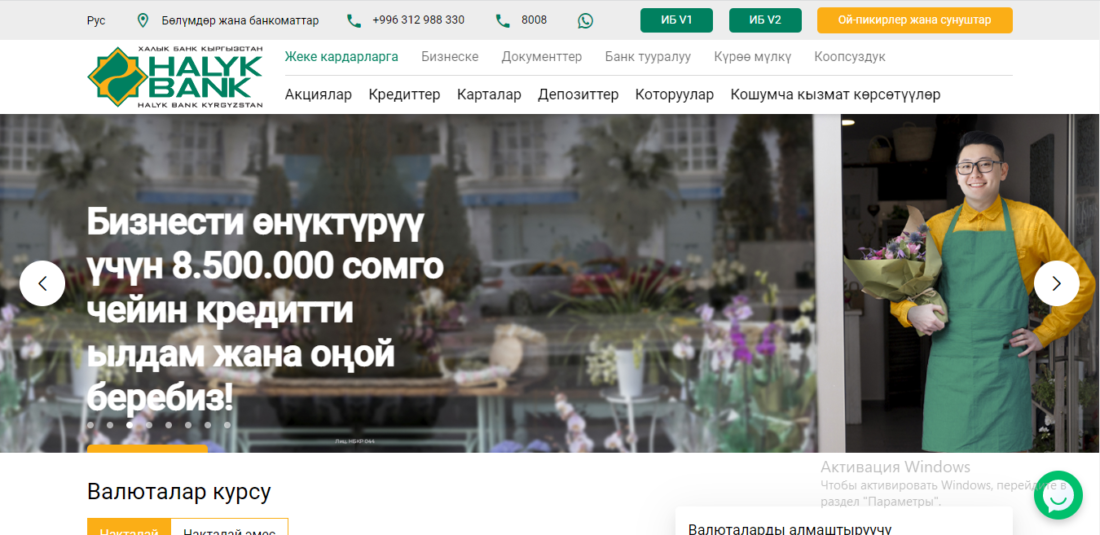Select the Накталай rates tab
1100x535 pixels.
coord(129,527)
